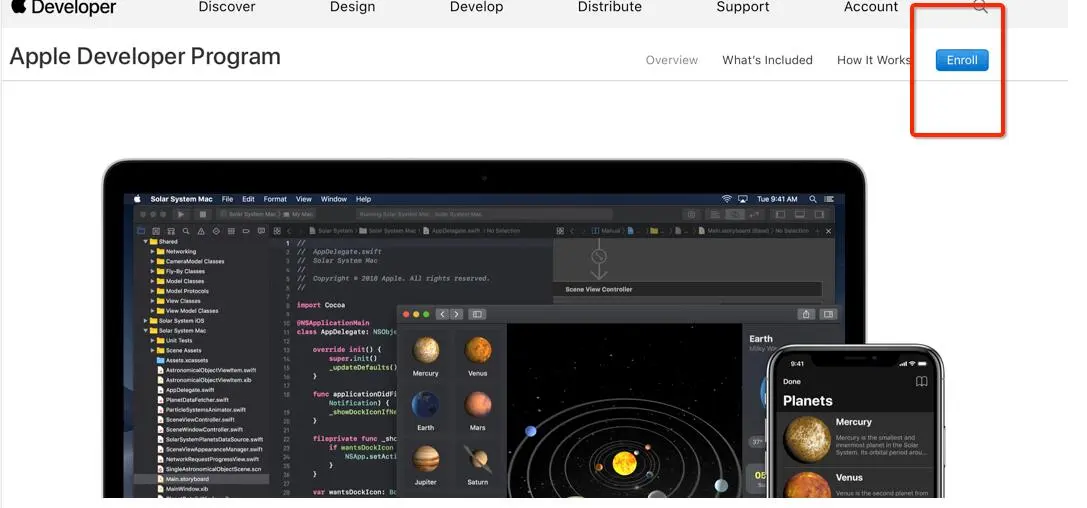Tap the Mercury row on the iPhone

(856, 439)
